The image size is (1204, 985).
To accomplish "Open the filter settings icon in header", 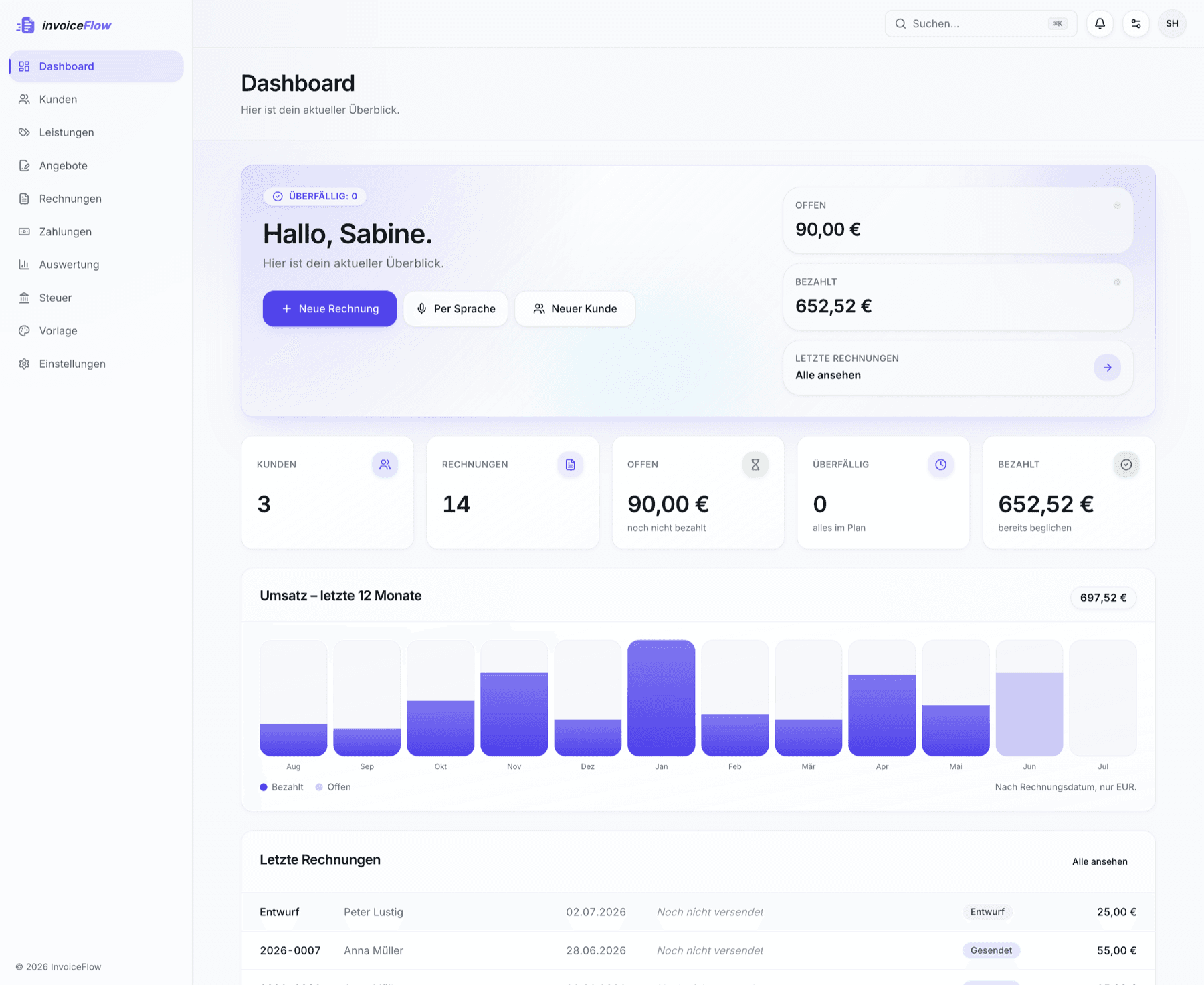I will (x=1136, y=23).
